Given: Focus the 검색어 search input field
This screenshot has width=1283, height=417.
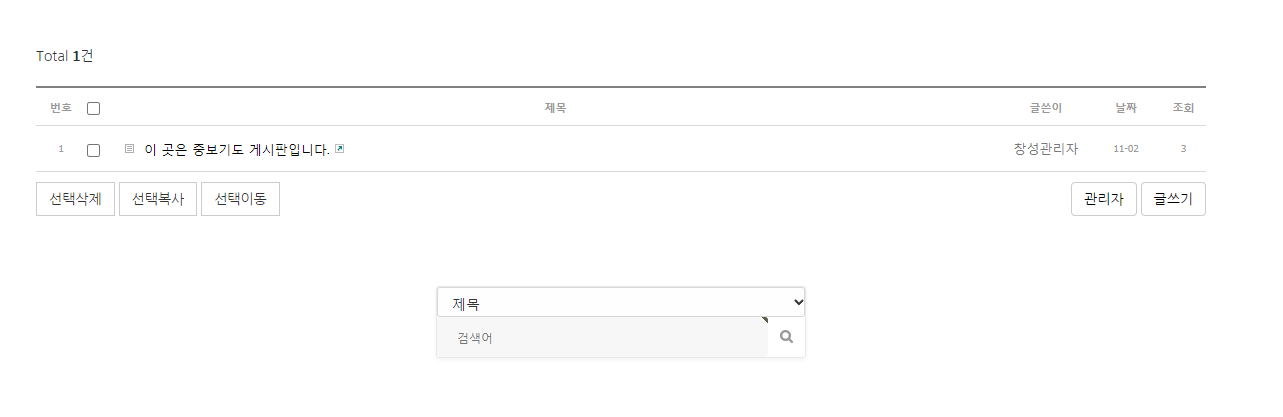Looking at the screenshot, I should tap(602, 338).
